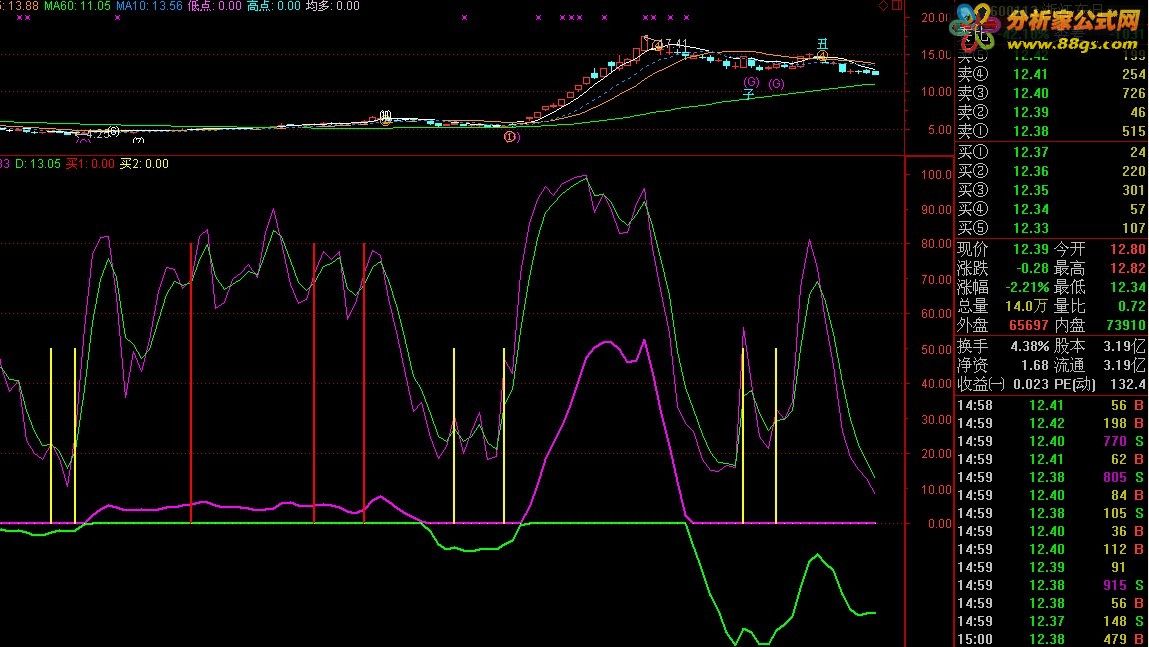Select the 50.00 label on the indicator axis
The width and height of the screenshot is (1149, 647).
[936, 350]
